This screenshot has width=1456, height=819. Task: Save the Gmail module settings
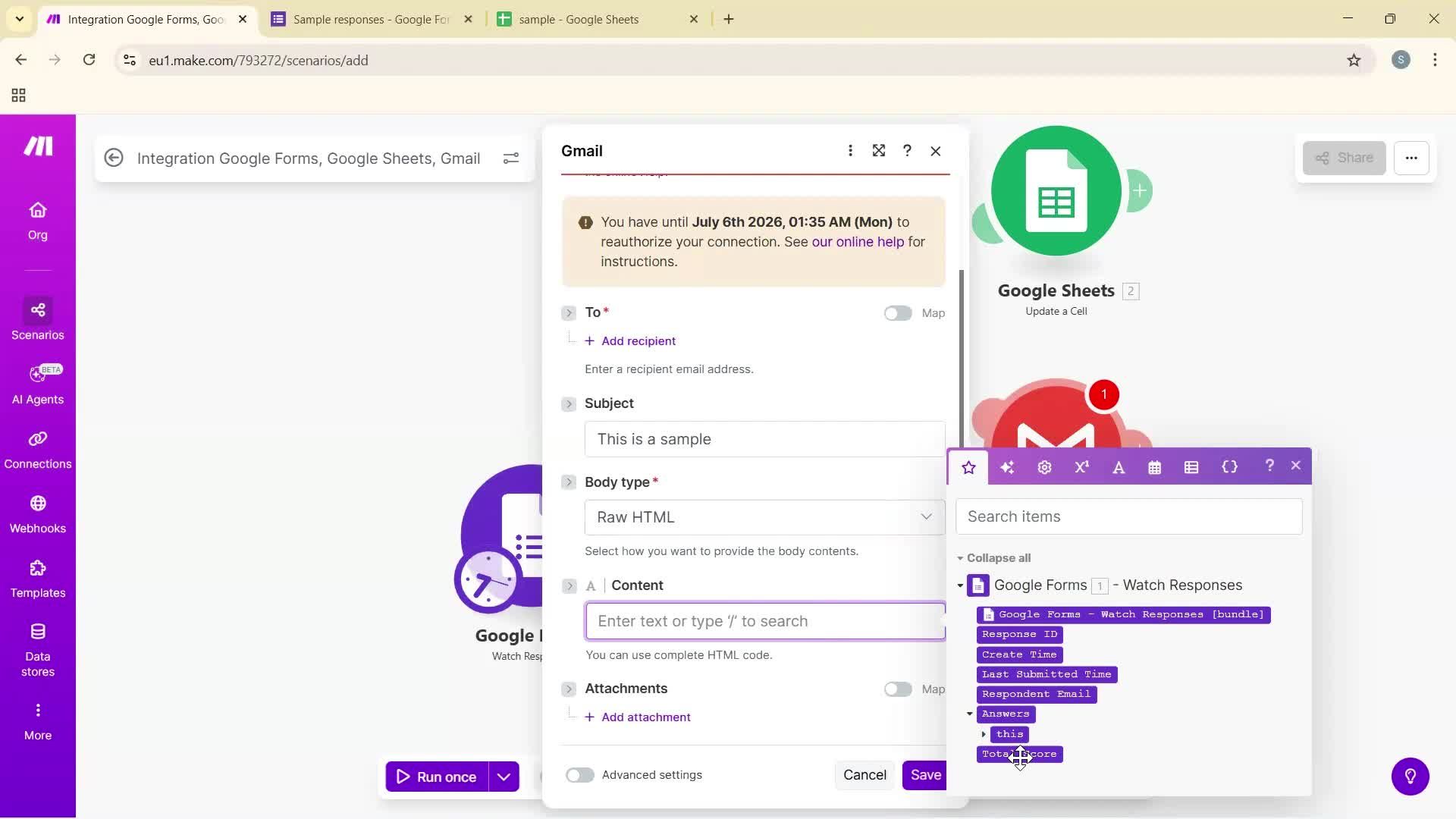(925, 774)
